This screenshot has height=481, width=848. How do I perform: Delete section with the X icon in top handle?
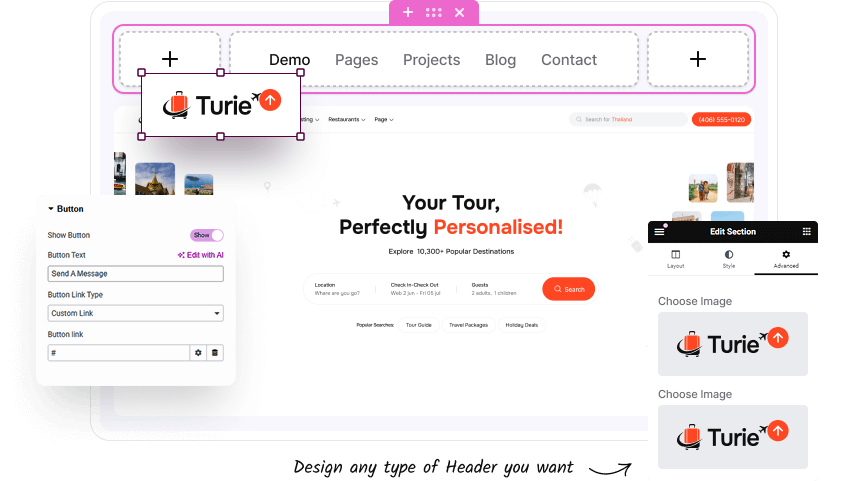click(x=459, y=12)
